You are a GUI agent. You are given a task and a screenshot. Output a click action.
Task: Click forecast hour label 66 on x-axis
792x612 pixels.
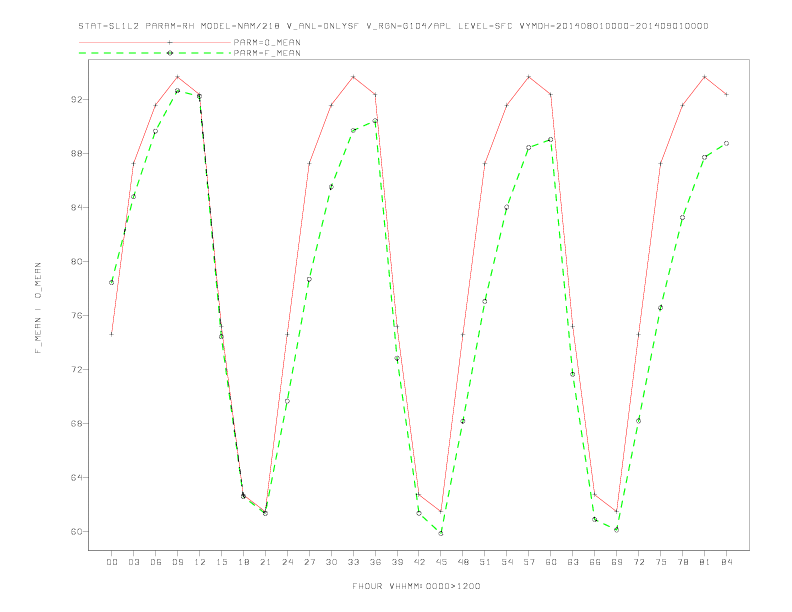[595, 562]
